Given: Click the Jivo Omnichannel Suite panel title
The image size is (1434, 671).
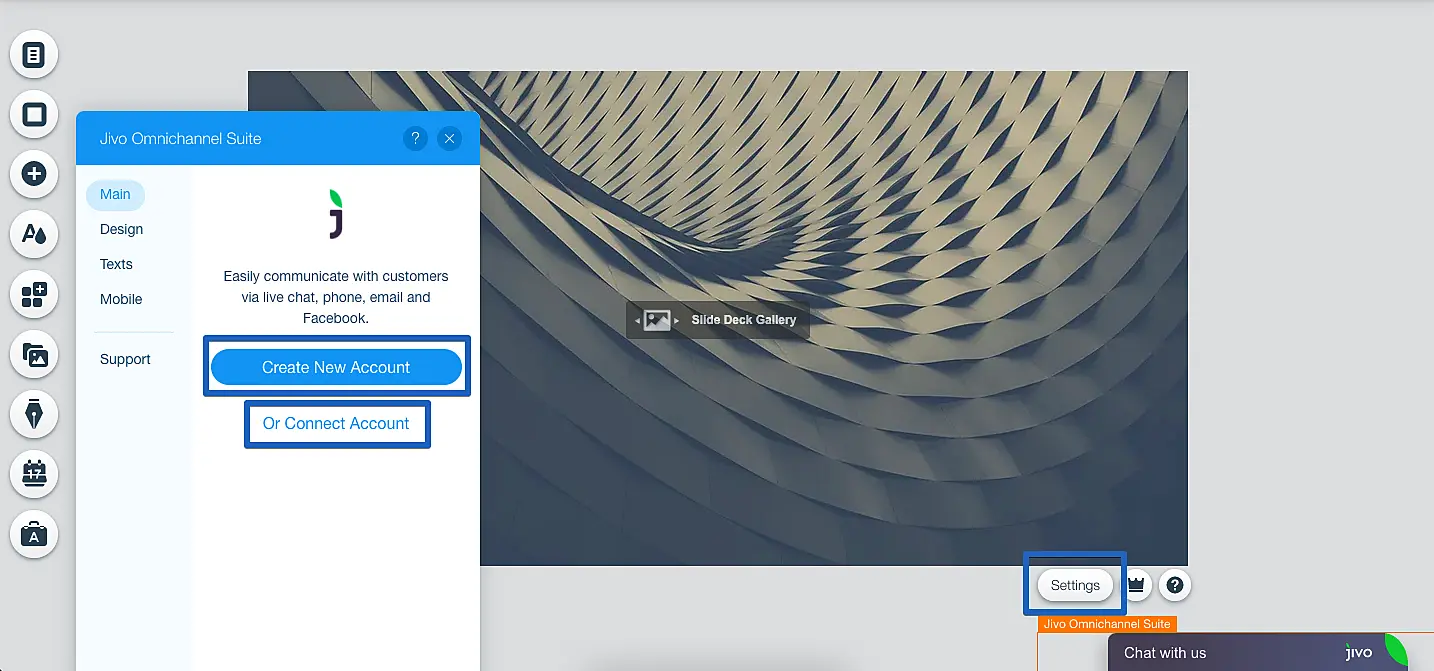Looking at the screenshot, I should (181, 138).
